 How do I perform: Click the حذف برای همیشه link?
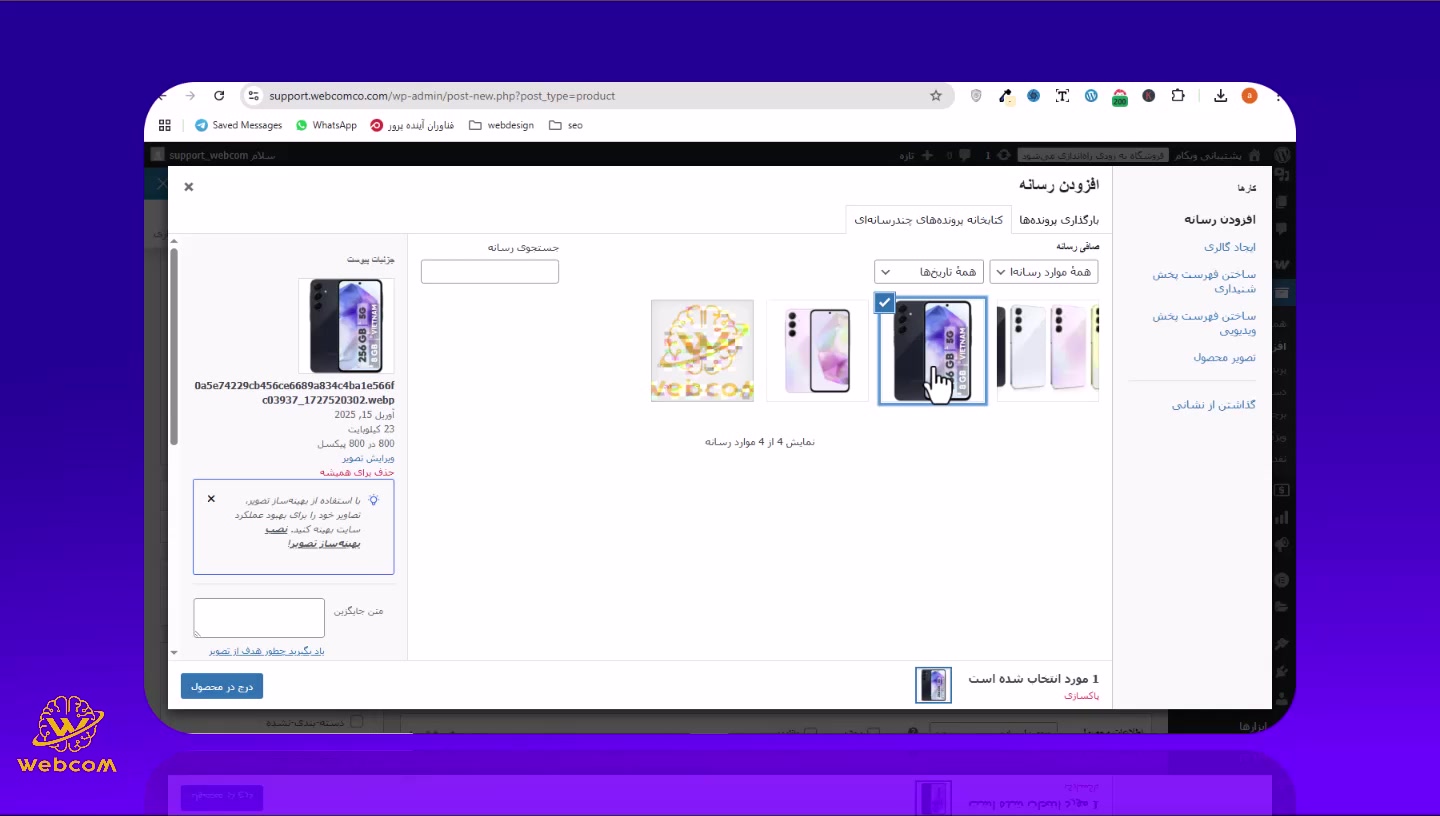point(357,472)
